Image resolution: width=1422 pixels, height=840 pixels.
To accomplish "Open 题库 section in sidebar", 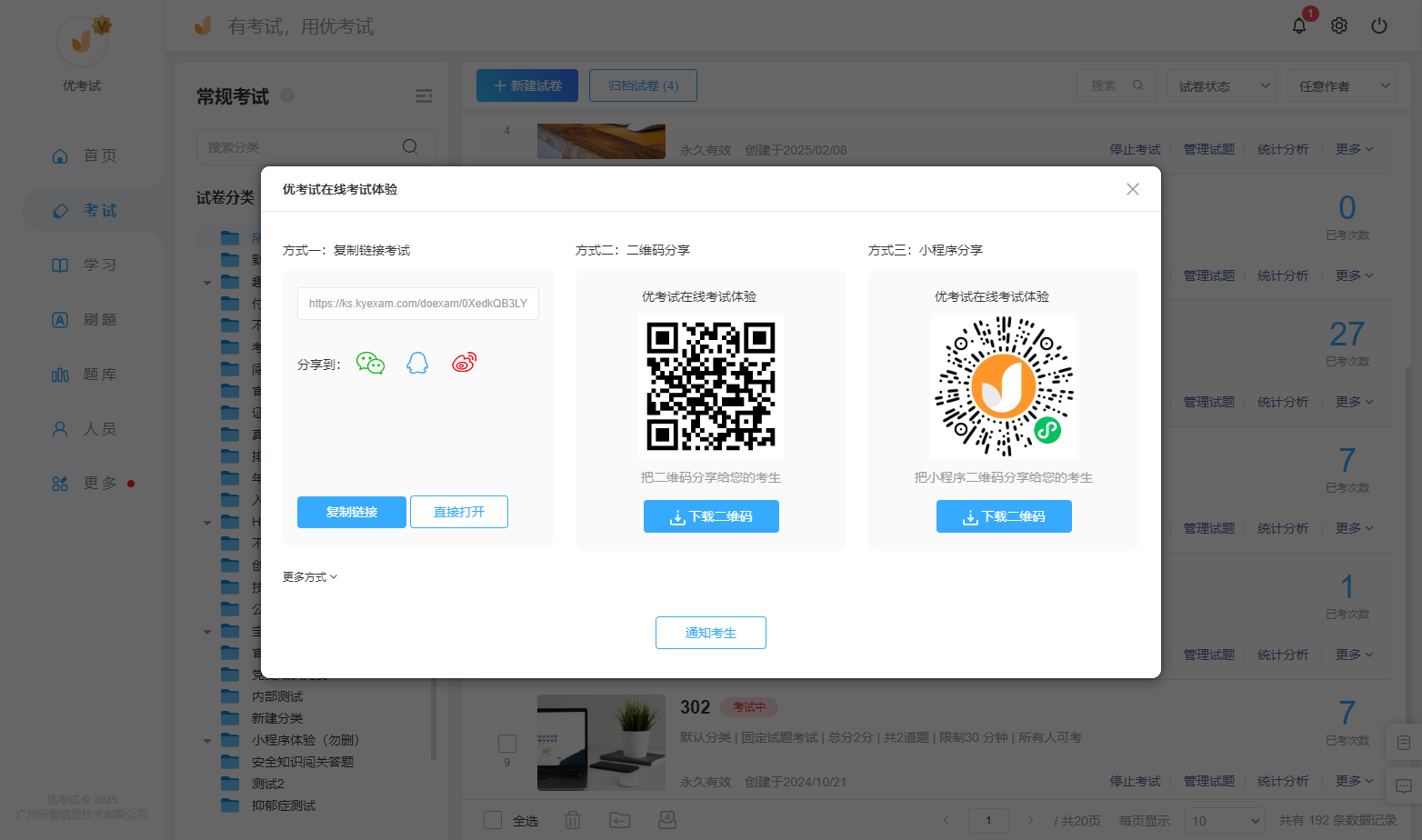I will click(84, 374).
